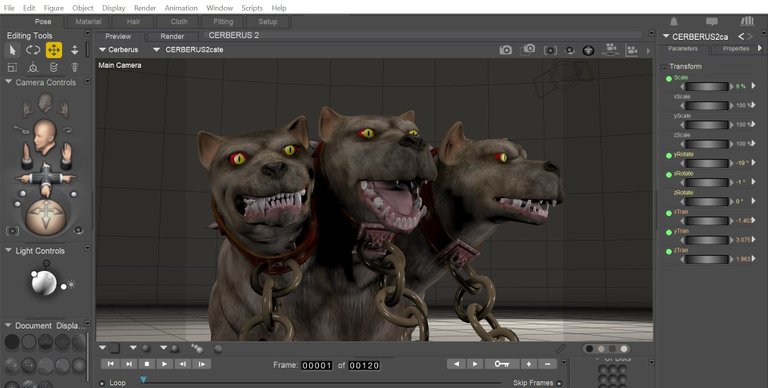Click the xTran parameter dial

coord(706,221)
